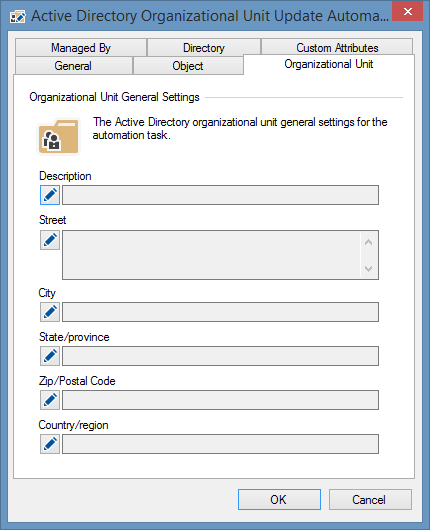This screenshot has width=430, height=530.
Task: Click the edit pencil icon for Street
Action: [50, 240]
